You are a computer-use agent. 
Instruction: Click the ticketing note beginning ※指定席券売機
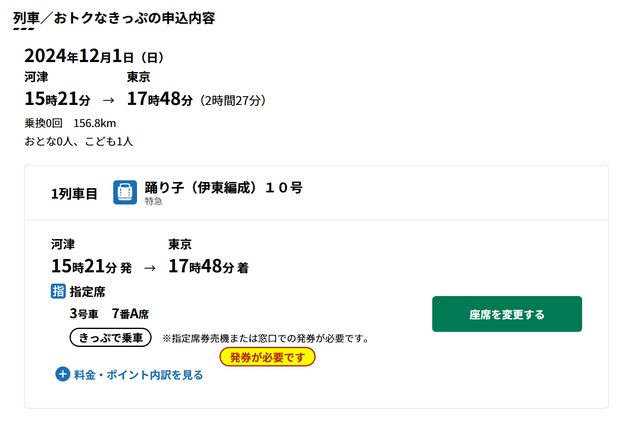(x=266, y=338)
